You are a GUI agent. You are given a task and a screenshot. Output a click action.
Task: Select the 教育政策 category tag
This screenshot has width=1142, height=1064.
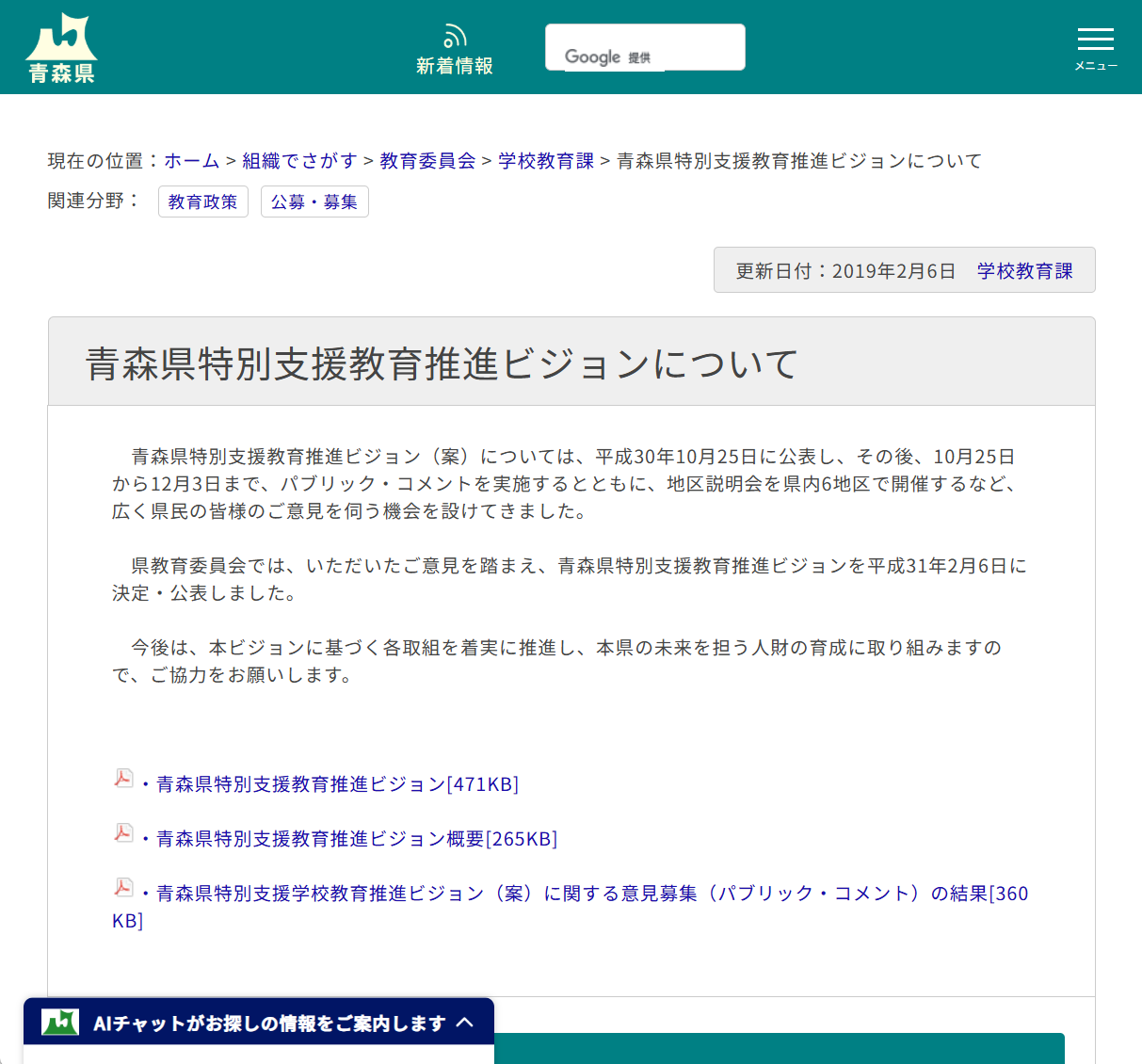[202, 201]
